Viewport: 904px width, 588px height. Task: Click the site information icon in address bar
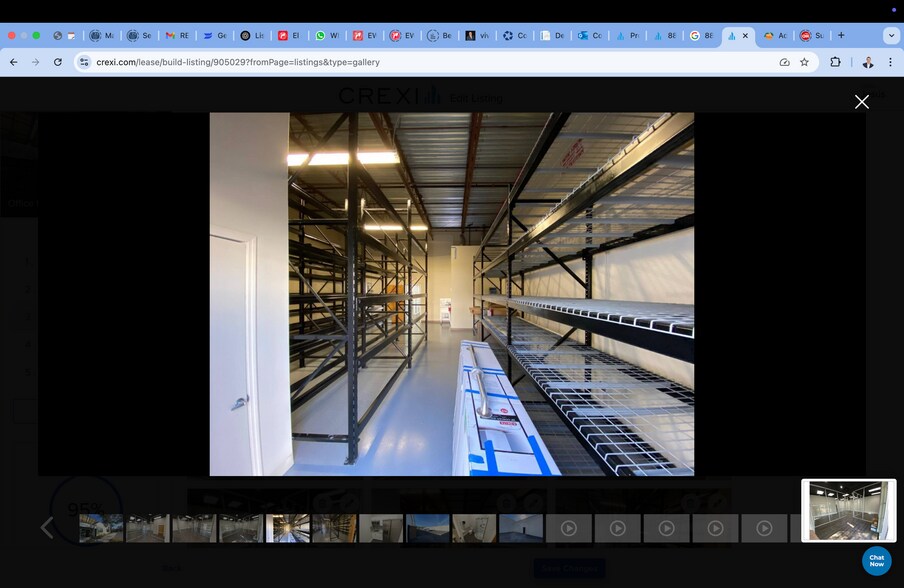(x=84, y=62)
